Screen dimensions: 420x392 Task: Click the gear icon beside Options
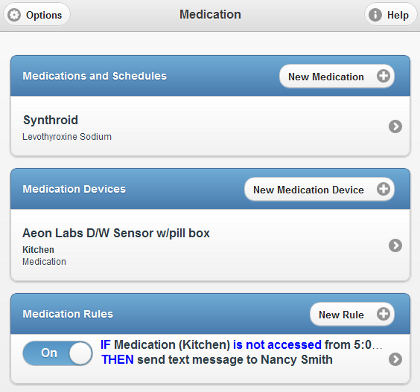point(14,15)
